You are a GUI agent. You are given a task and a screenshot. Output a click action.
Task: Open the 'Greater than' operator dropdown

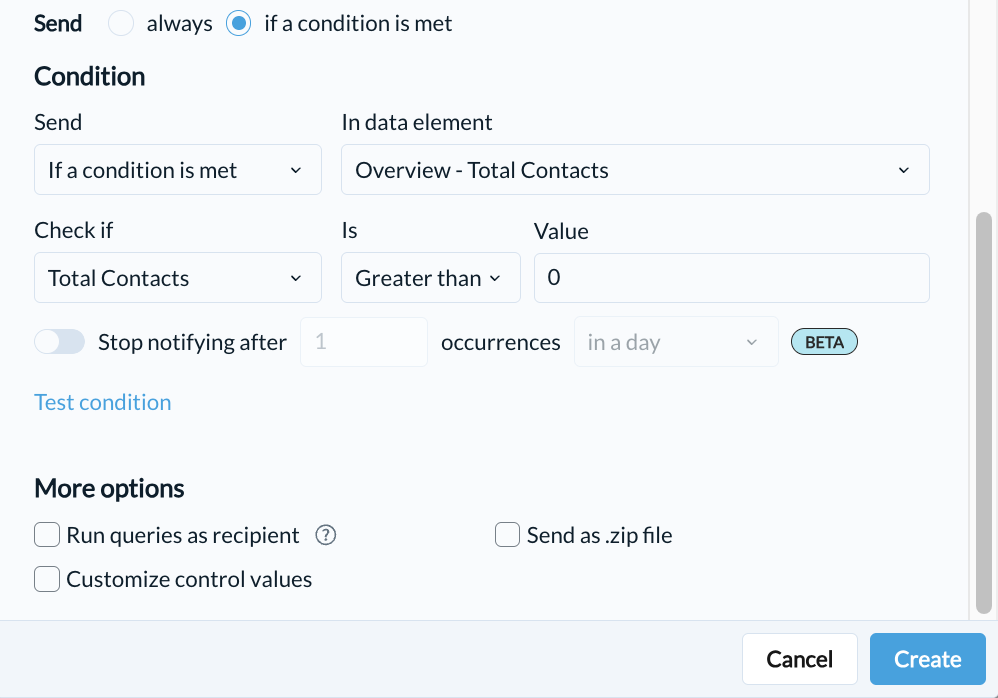point(431,278)
